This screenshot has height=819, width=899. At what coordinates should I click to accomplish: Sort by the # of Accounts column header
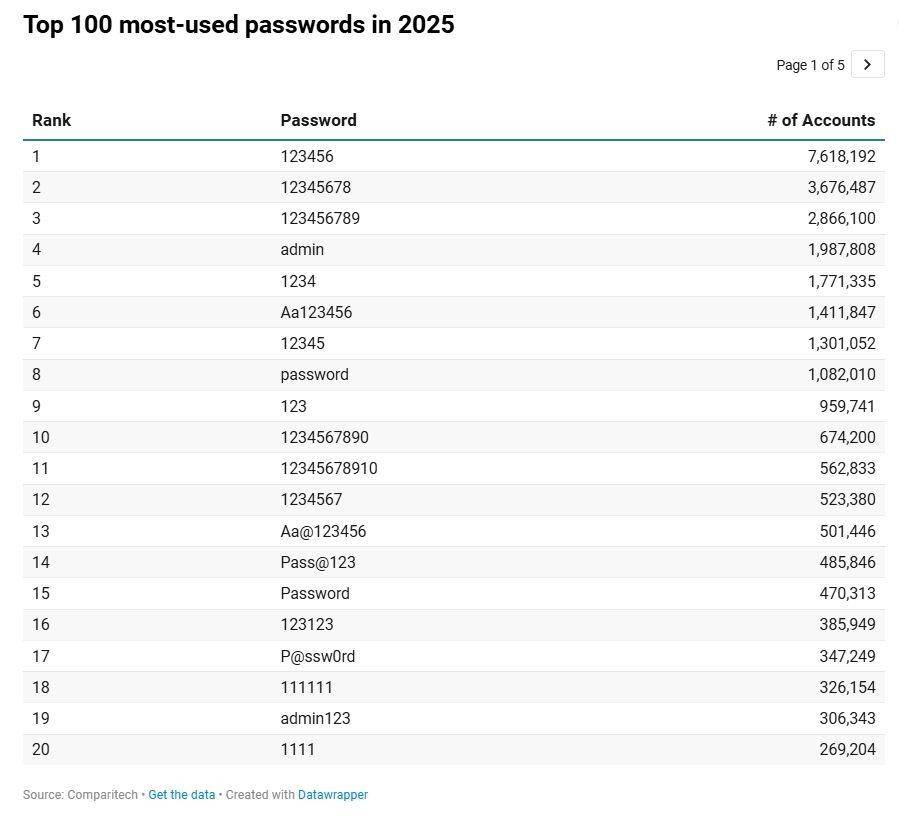(x=822, y=120)
